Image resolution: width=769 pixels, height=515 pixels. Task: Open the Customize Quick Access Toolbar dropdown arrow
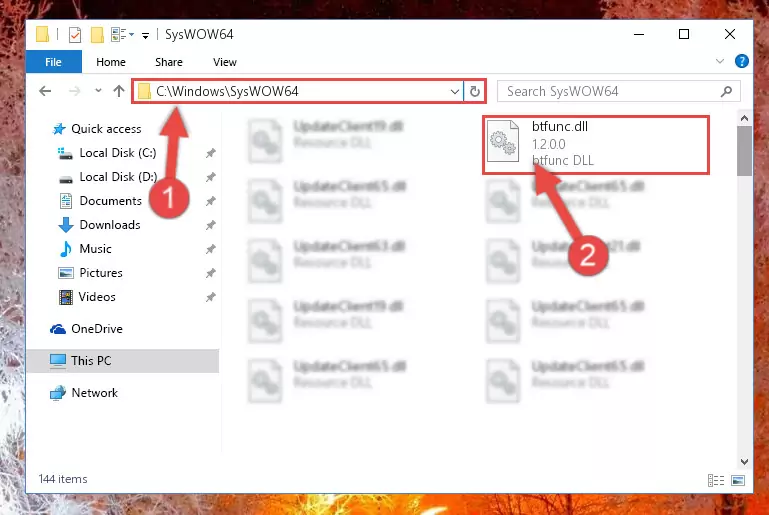(146, 35)
